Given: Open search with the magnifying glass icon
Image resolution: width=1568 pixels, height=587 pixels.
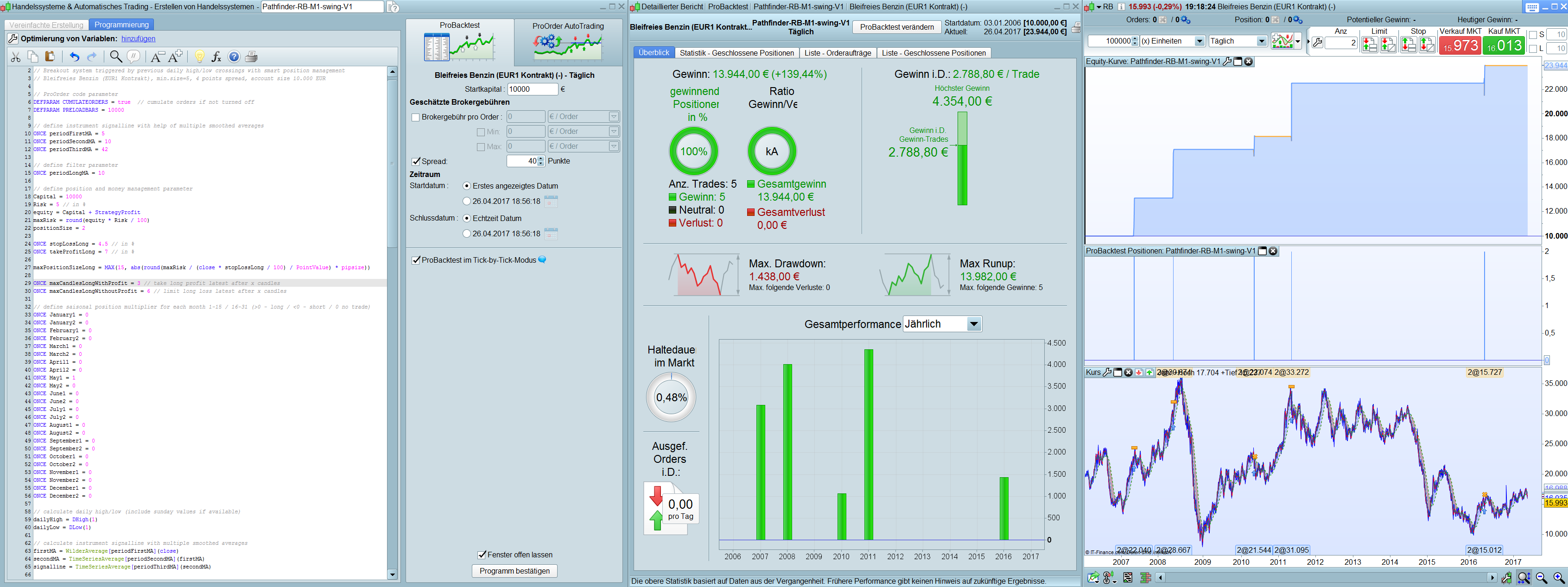Looking at the screenshot, I should click(115, 57).
